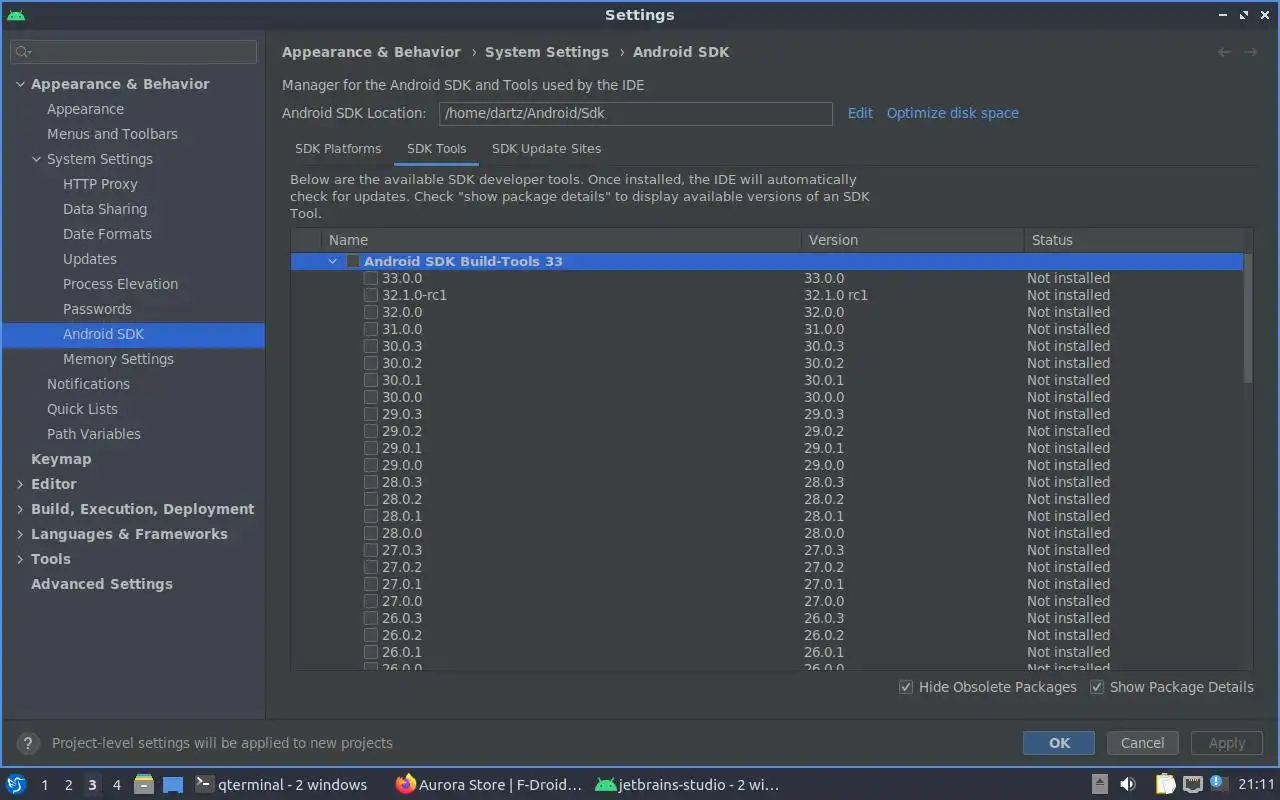Sort by the Status column header
1280x800 pixels.
coord(1134,240)
